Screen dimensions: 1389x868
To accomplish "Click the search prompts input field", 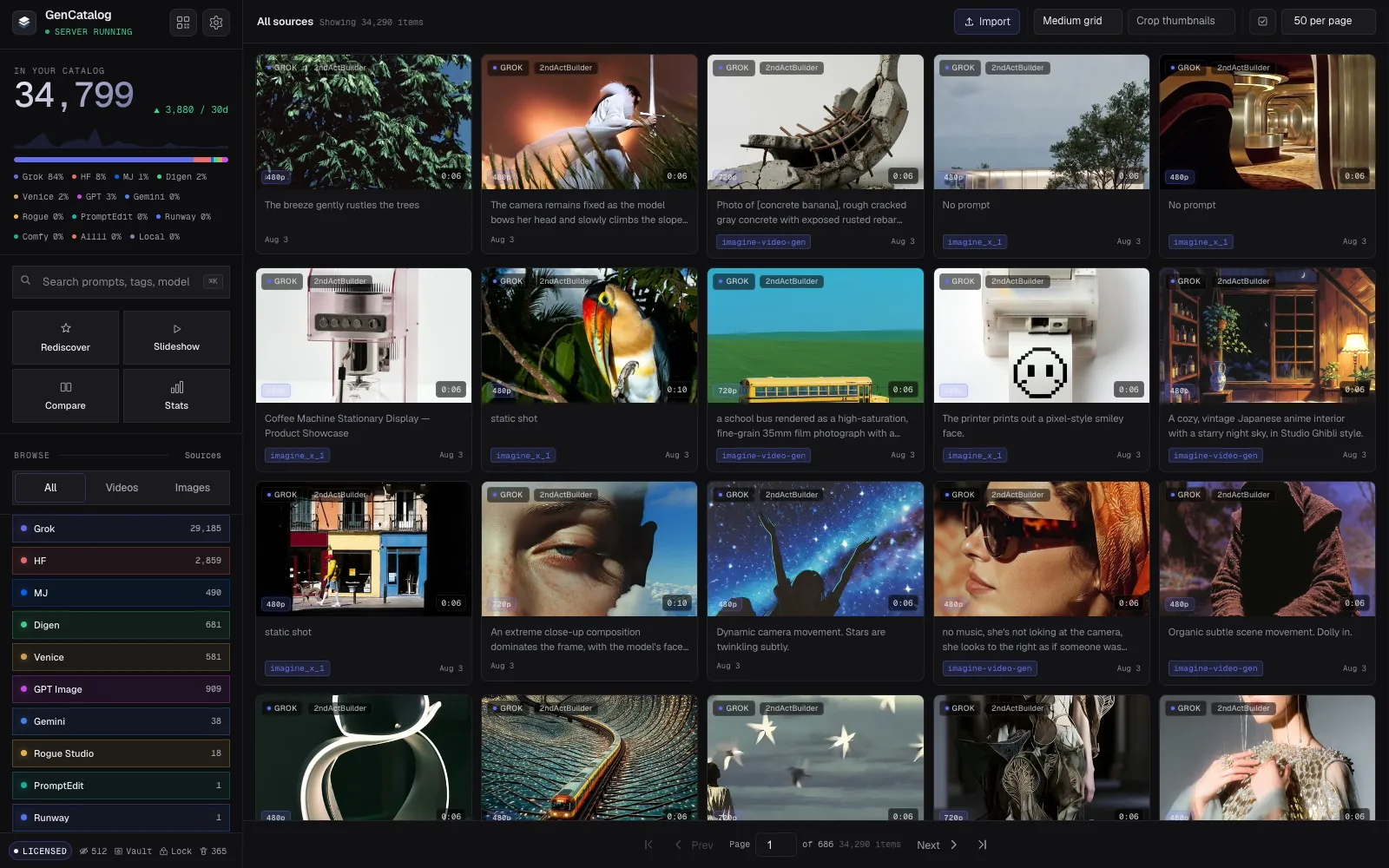I will coord(121,281).
